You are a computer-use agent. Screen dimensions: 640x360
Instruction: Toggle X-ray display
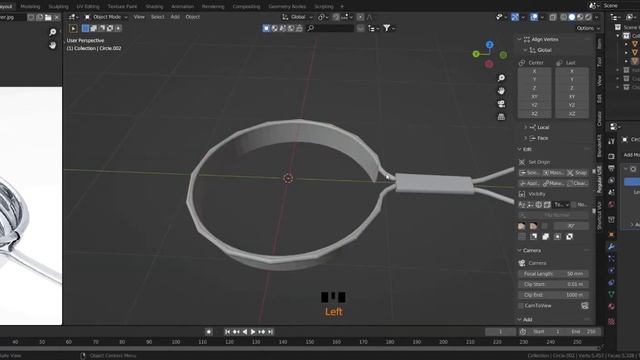coord(553,17)
